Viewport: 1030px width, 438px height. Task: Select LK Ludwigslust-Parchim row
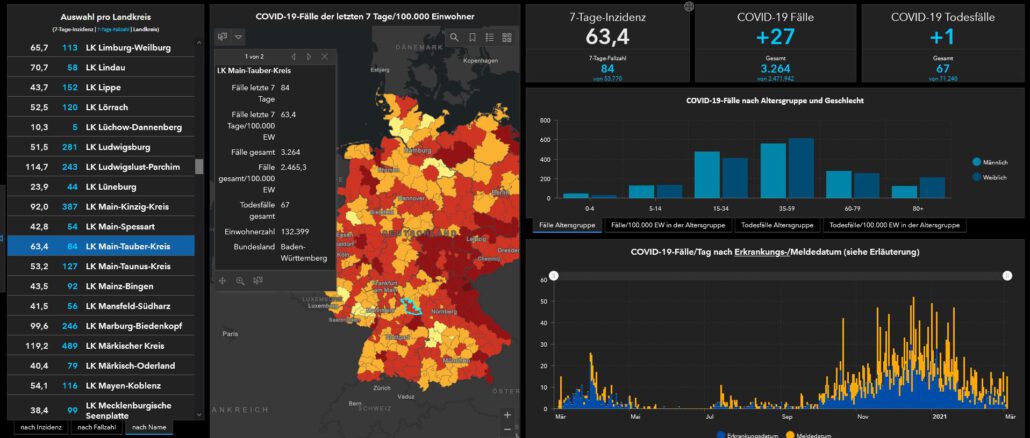101,167
